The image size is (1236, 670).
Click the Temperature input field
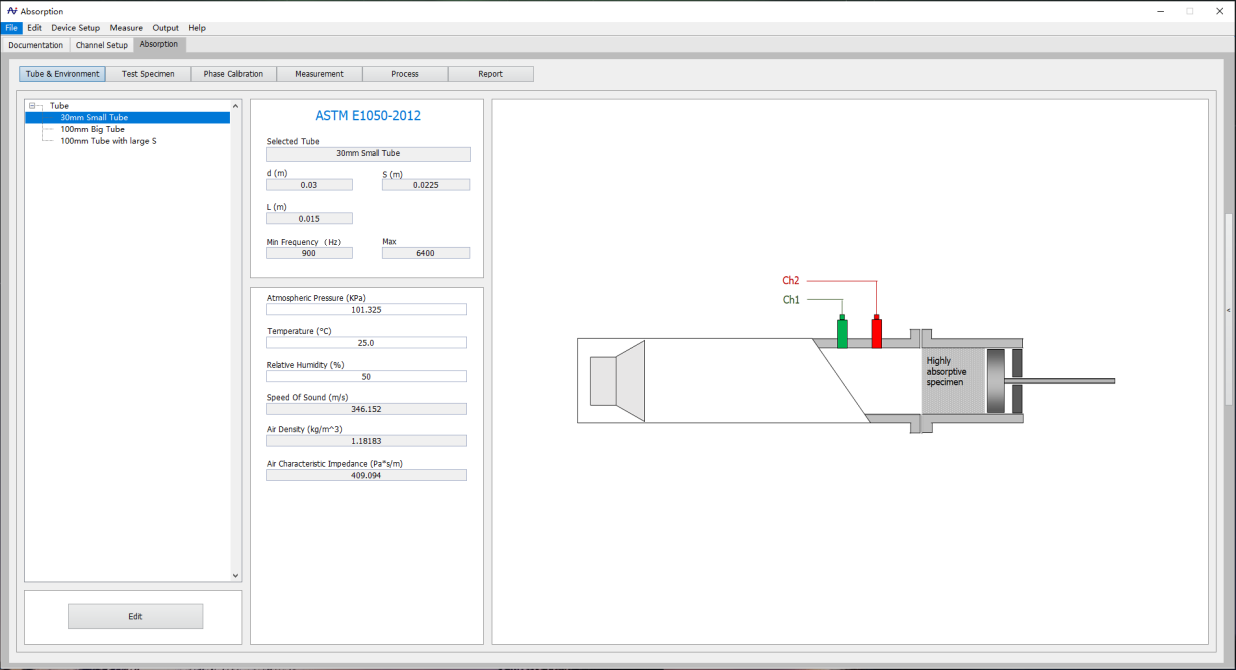click(x=366, y=343)
